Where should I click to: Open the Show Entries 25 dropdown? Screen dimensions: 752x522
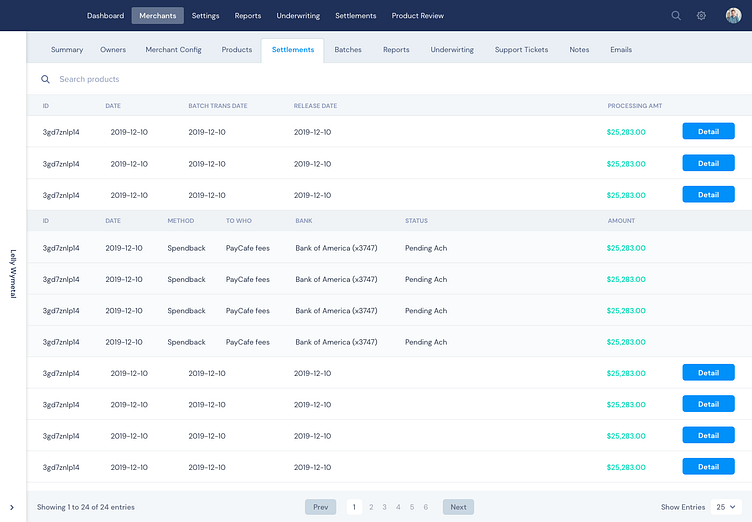coord(725,507)
